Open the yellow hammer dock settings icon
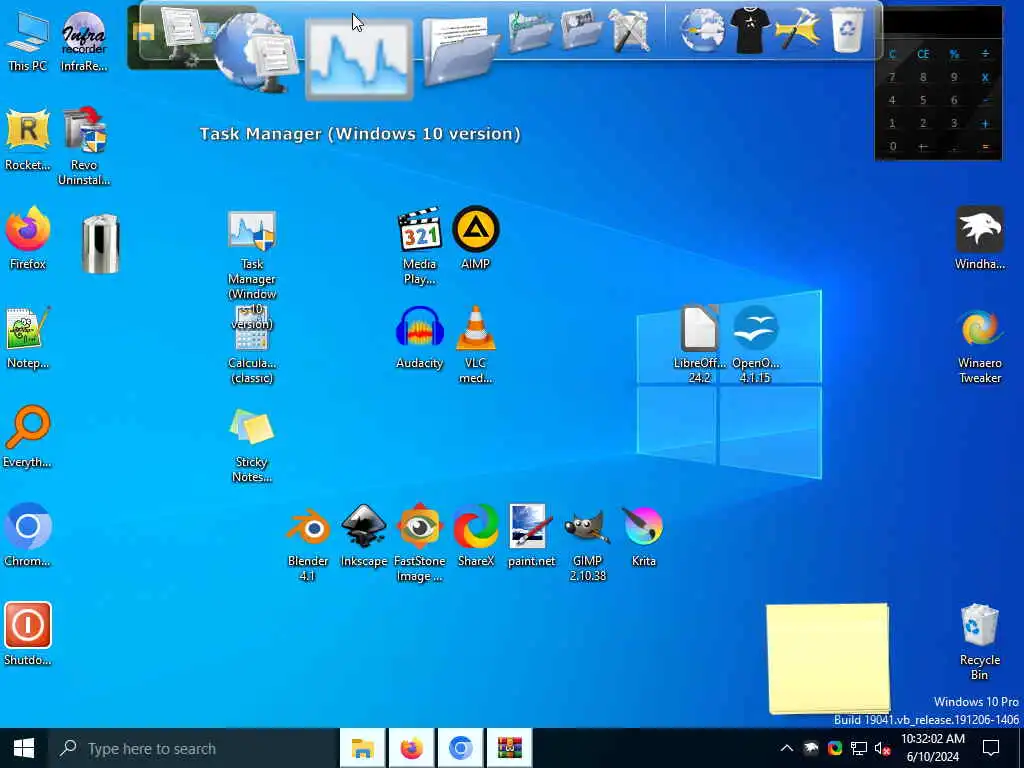1024x768 pixels. [797, 30]
